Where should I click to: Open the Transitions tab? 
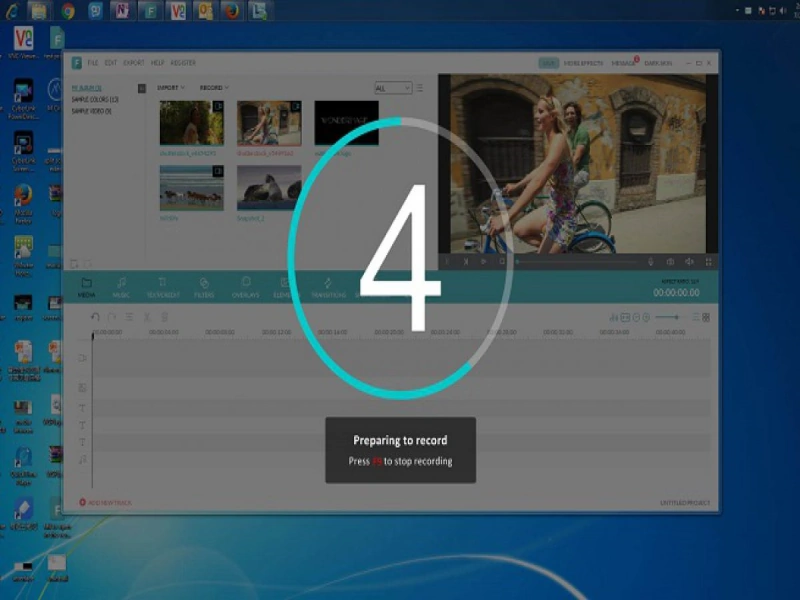coord(328,288)
